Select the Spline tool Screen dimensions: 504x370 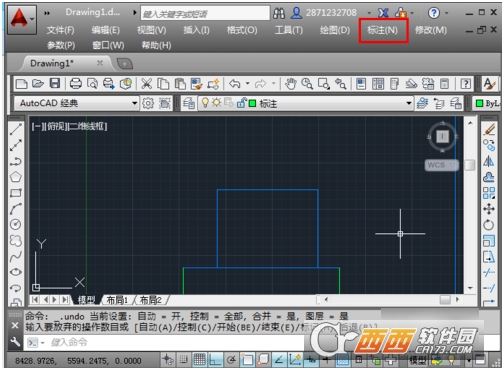(x=16, y=256)
